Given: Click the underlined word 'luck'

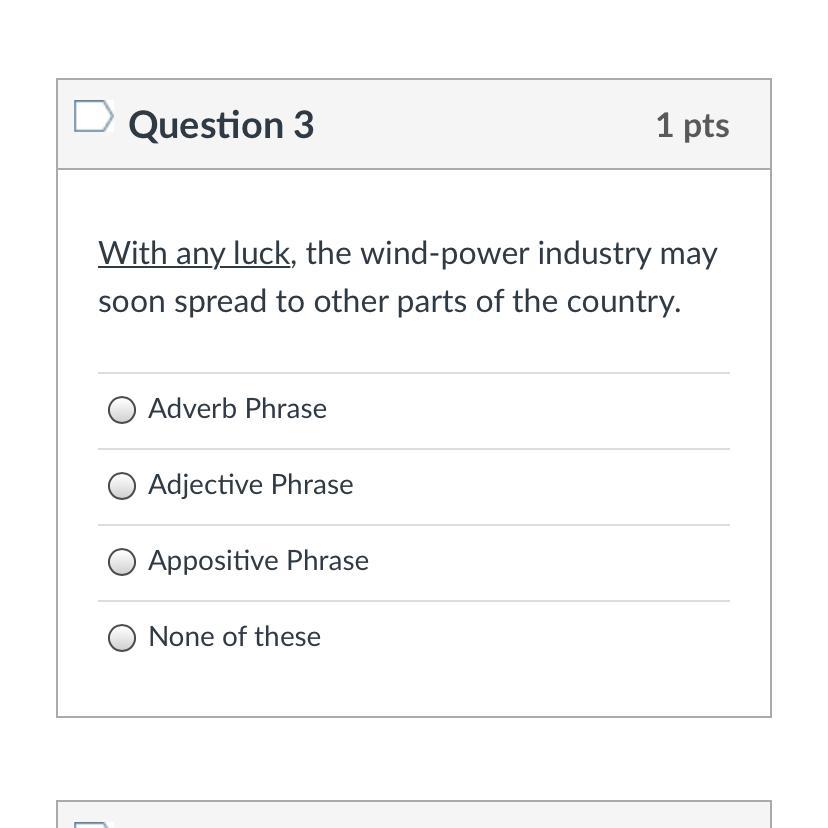Looking at the screenshot, I should [x=260, y=254].
